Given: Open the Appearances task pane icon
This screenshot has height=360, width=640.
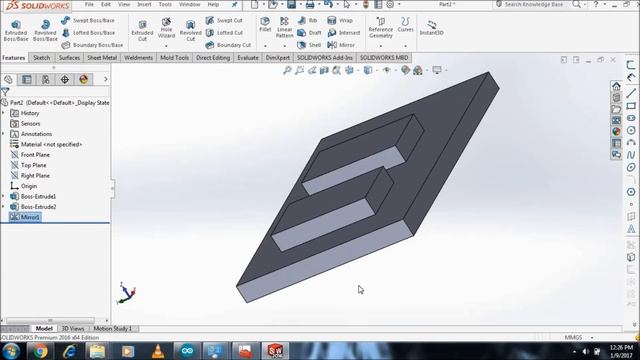Looking at the screenshot, I should point(616,131).
